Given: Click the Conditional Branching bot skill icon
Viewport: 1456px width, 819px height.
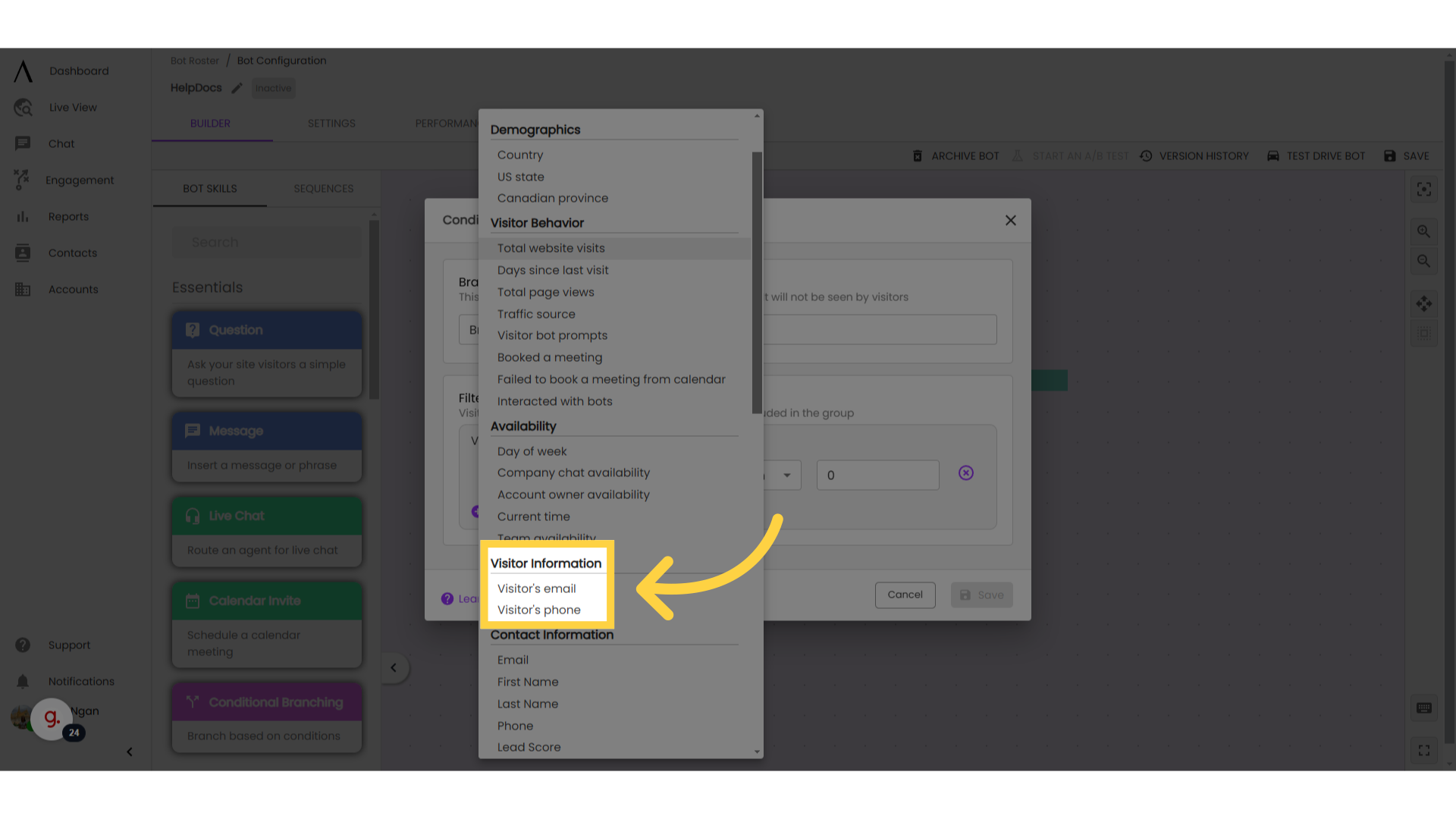Looking at the screenshot, I should coord(191,702).
